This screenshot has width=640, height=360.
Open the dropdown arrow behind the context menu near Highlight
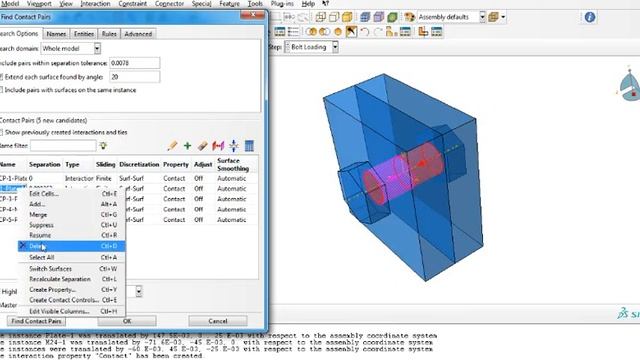[x=139, y=291]
